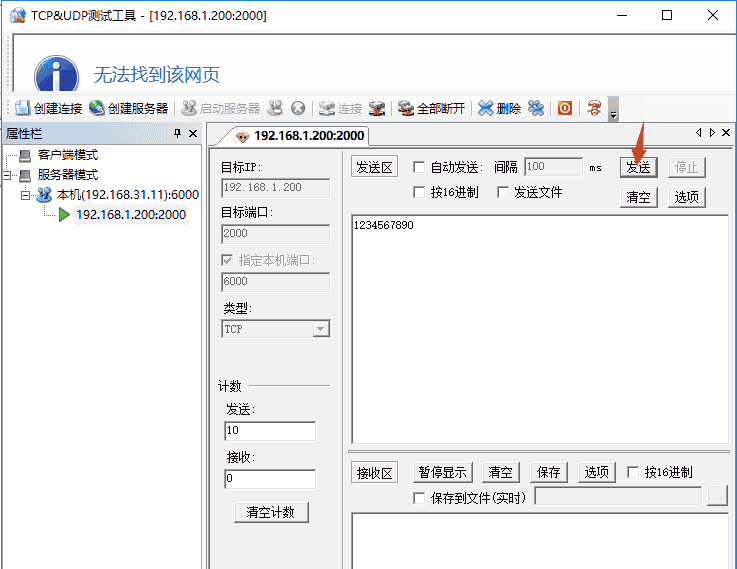Image resolution: width=737 pixels, height=569 pixels.
Task: Click the 全部断开 toolbar button
Action: (431, 109)
